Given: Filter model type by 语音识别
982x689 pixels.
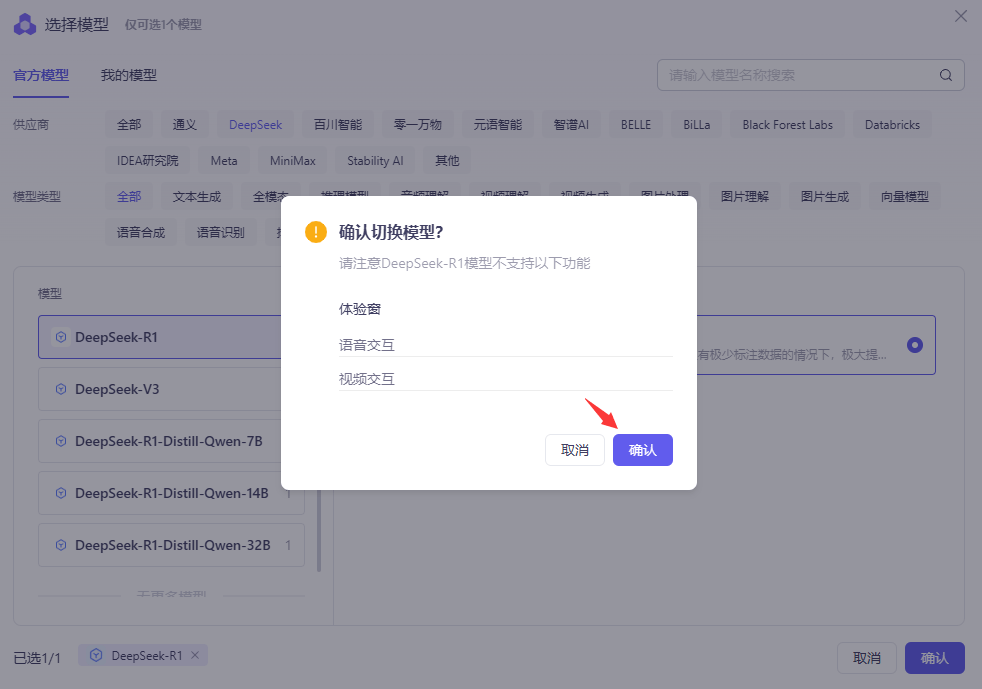Looking at the screenshot, I should (x=220, y=233).
